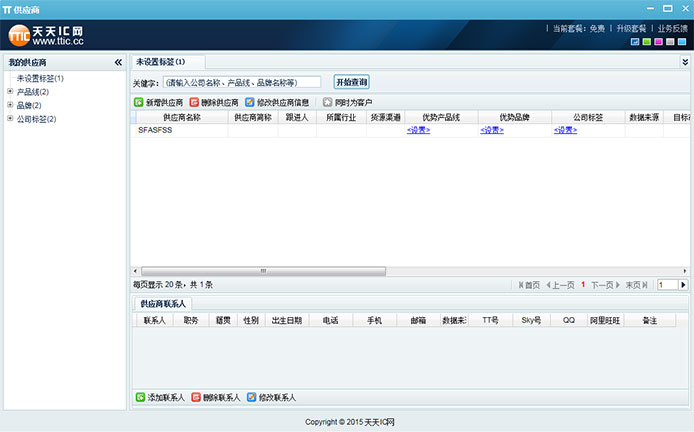The image size is (694, 432).
Task: Click the 添加联系人 (add contact) icon
Action: point(139,397)
